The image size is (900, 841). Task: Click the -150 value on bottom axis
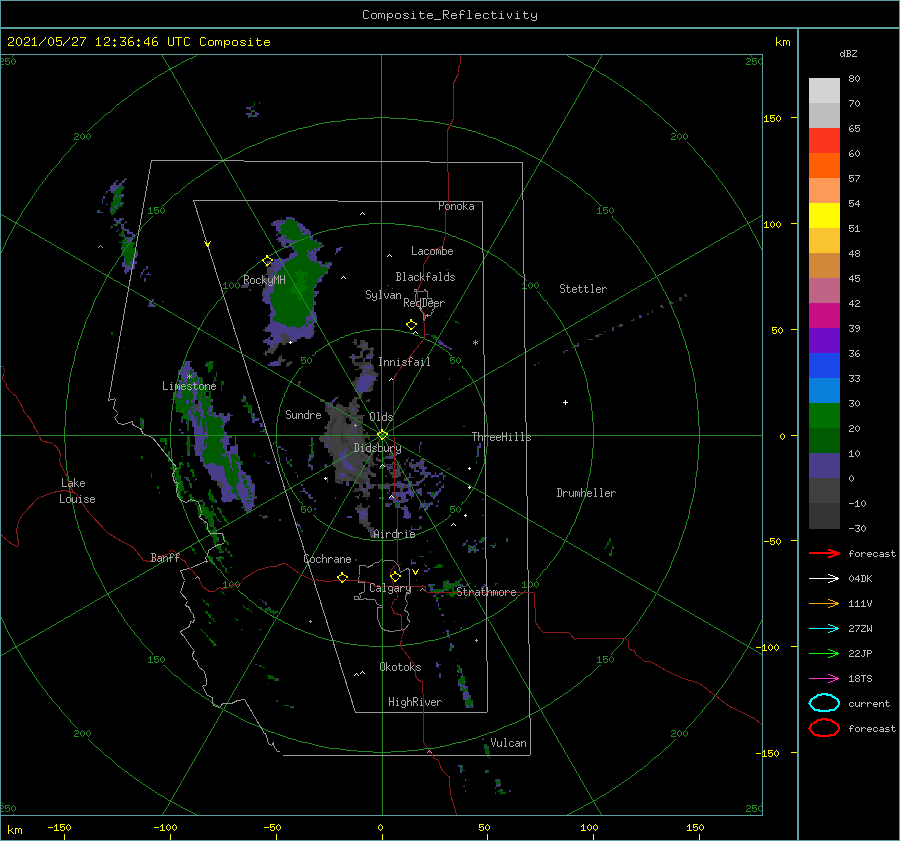(59, 827)
